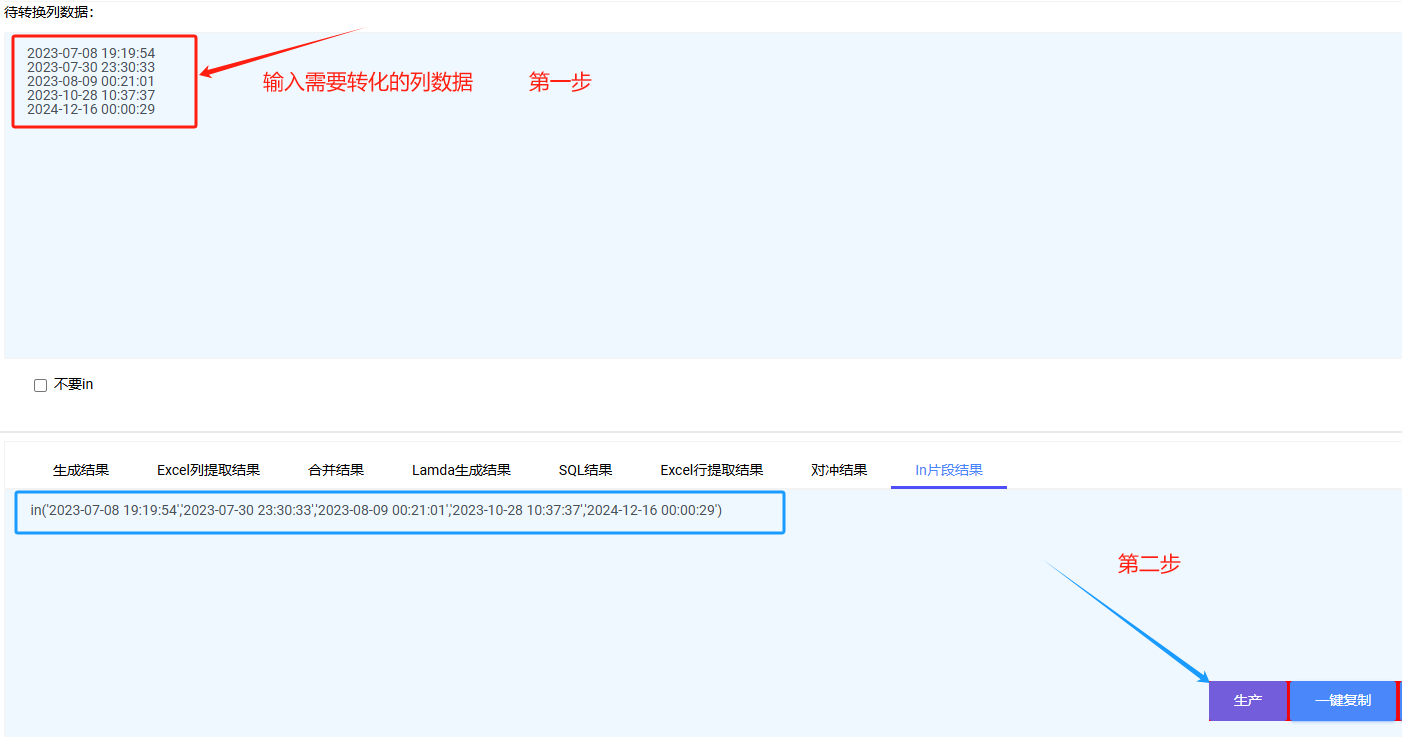View the 对冲结果 tab
The height and width of the screenshot is (737, 1402).
839,470
